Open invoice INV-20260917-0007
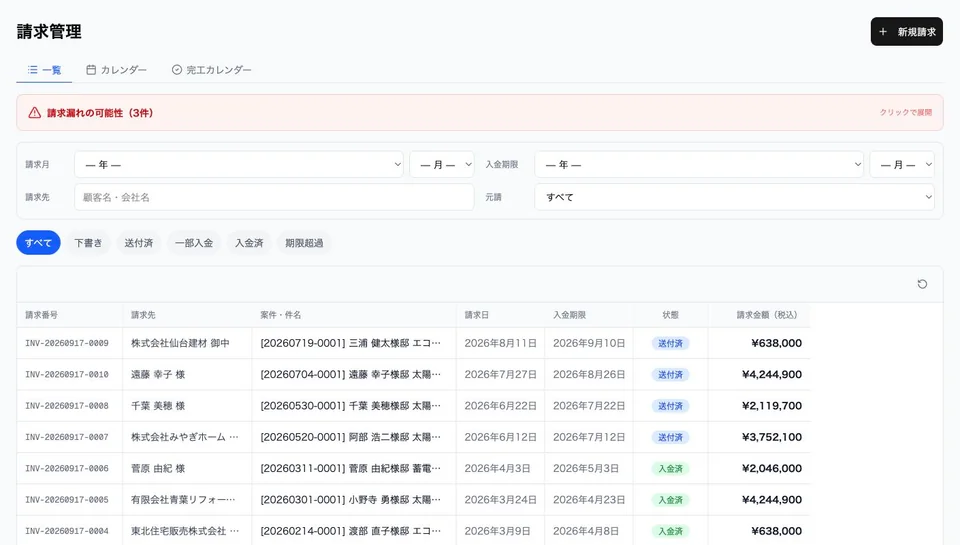The width and height of the screenshot is (960, 545). (67, 437)
